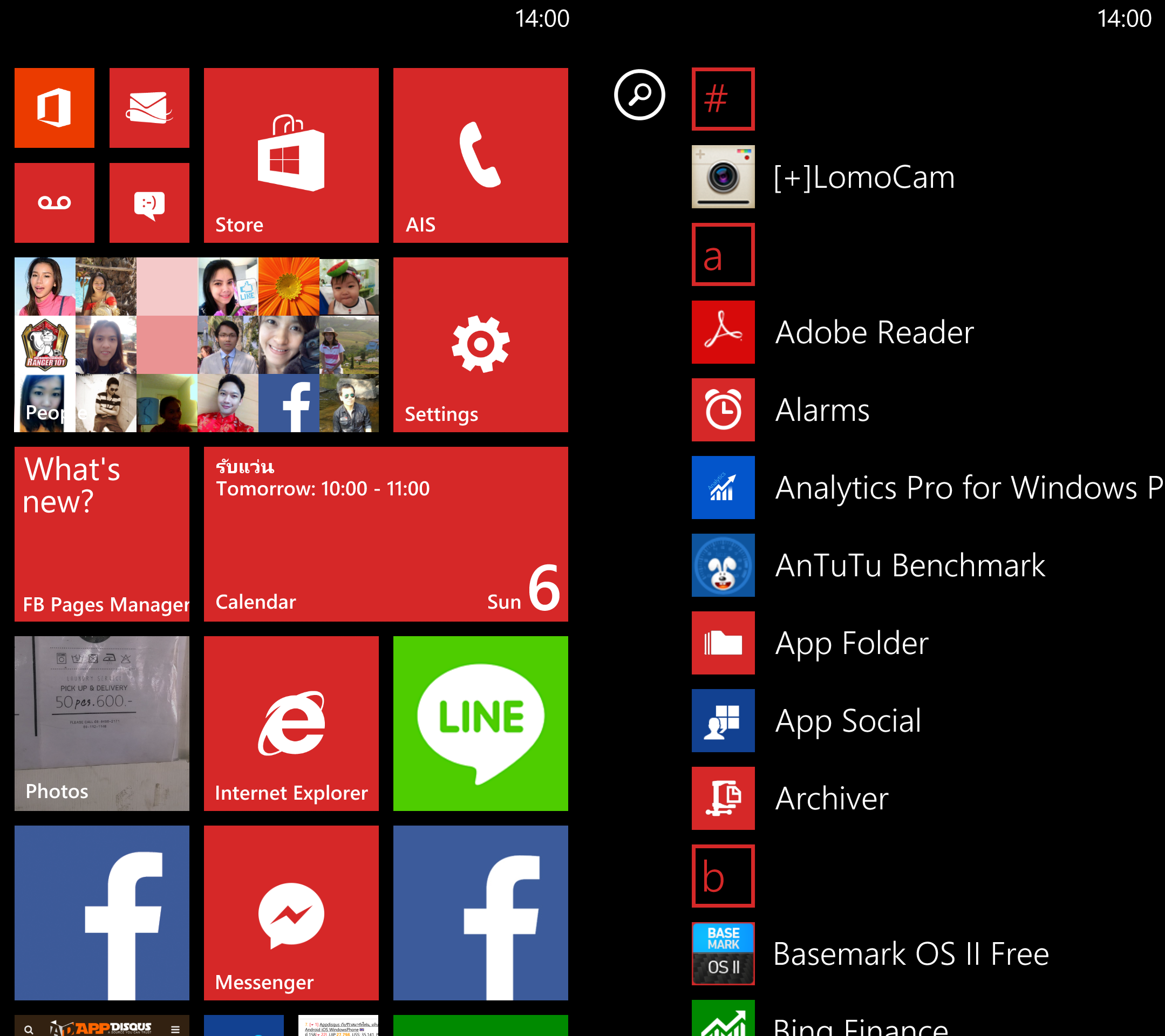Open the App Folder icon
The image size is (1165, 1036).
point(723,643)
